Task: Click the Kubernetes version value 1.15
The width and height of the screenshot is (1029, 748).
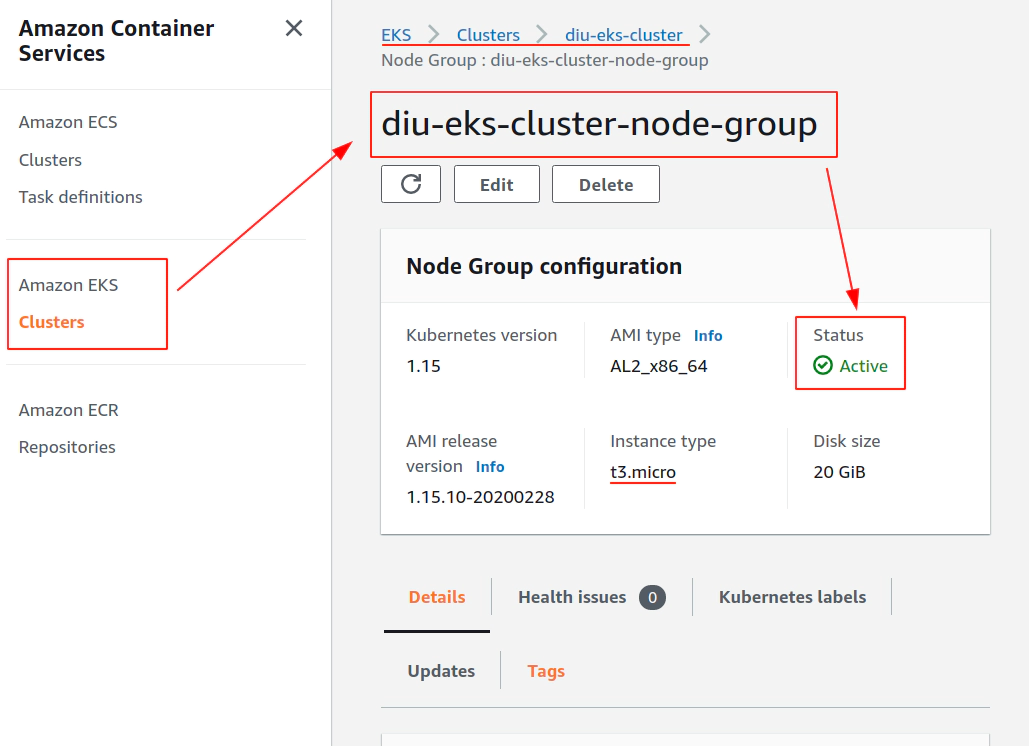Action: click(423, 366)
